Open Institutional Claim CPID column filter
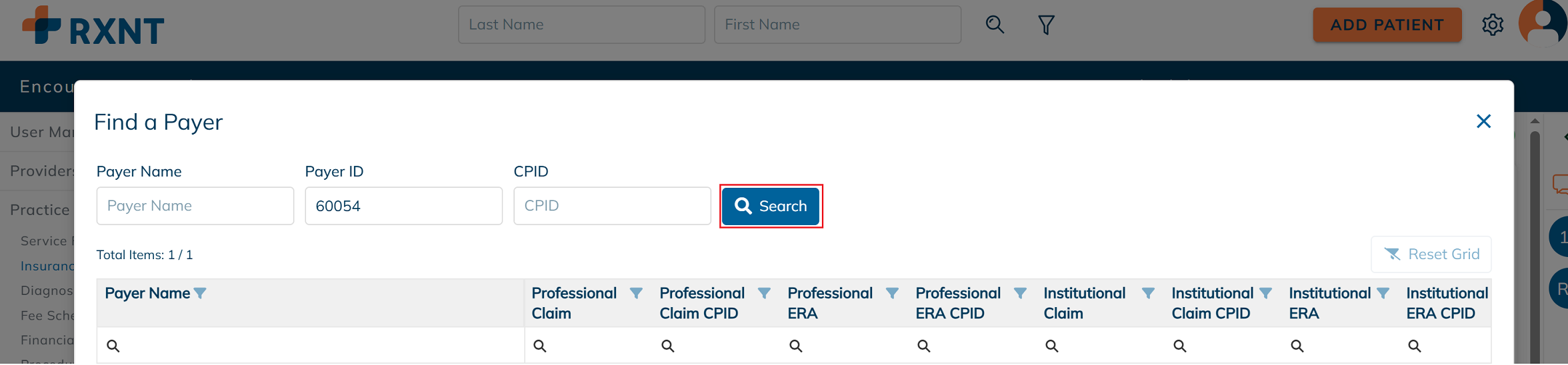This screenshot has width=1568, height=365. point(1265,293)
